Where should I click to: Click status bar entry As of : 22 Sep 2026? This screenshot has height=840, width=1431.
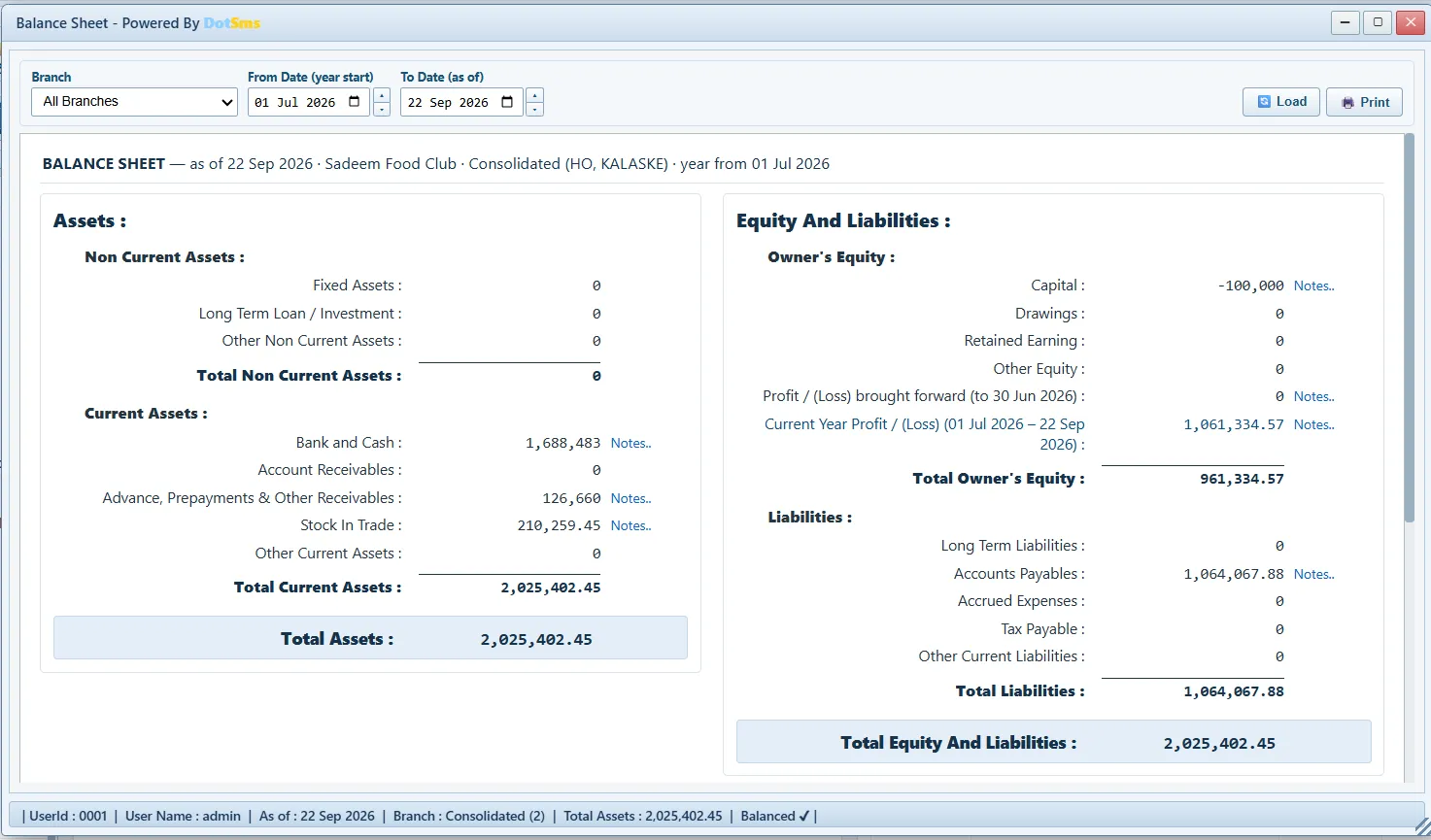point(317,816)
